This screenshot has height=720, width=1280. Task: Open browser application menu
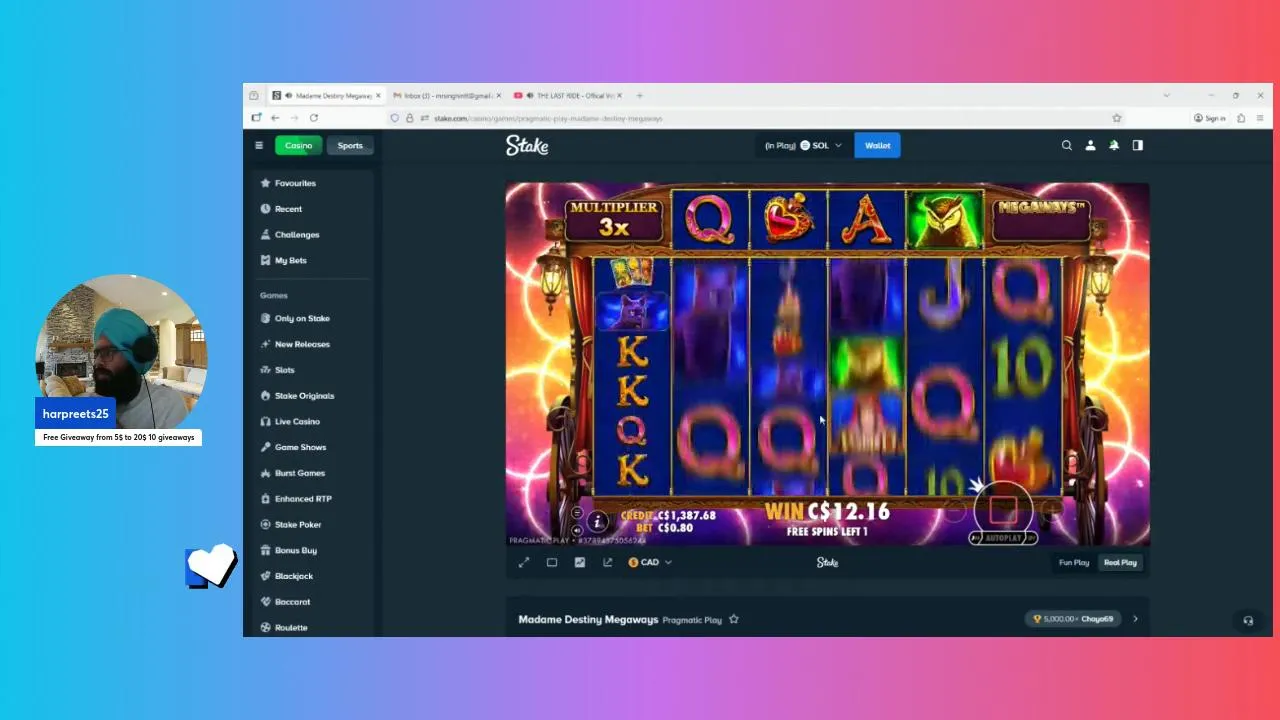pos(1259,118)
